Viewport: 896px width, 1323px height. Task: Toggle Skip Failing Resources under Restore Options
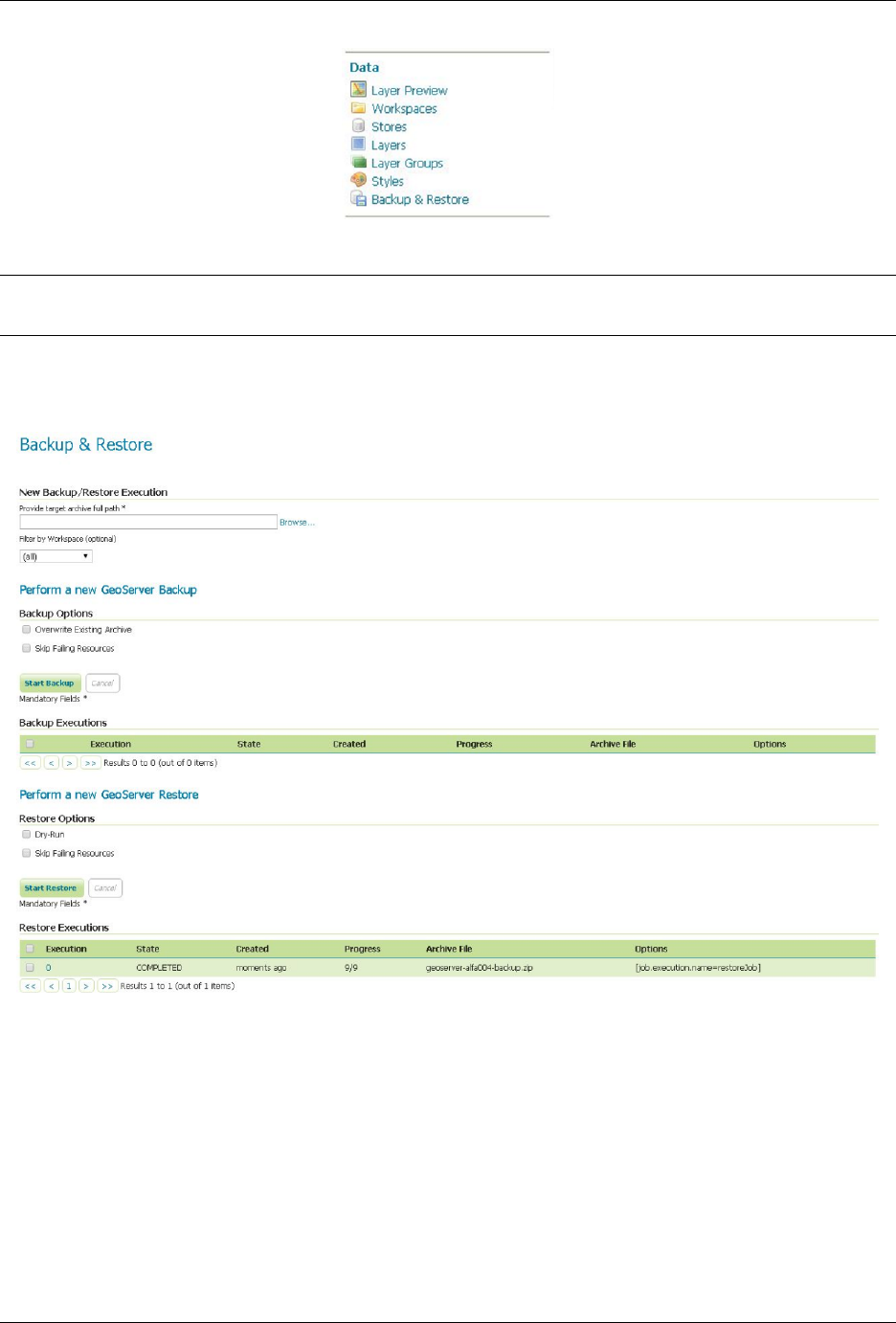click(x=27, y=853)
